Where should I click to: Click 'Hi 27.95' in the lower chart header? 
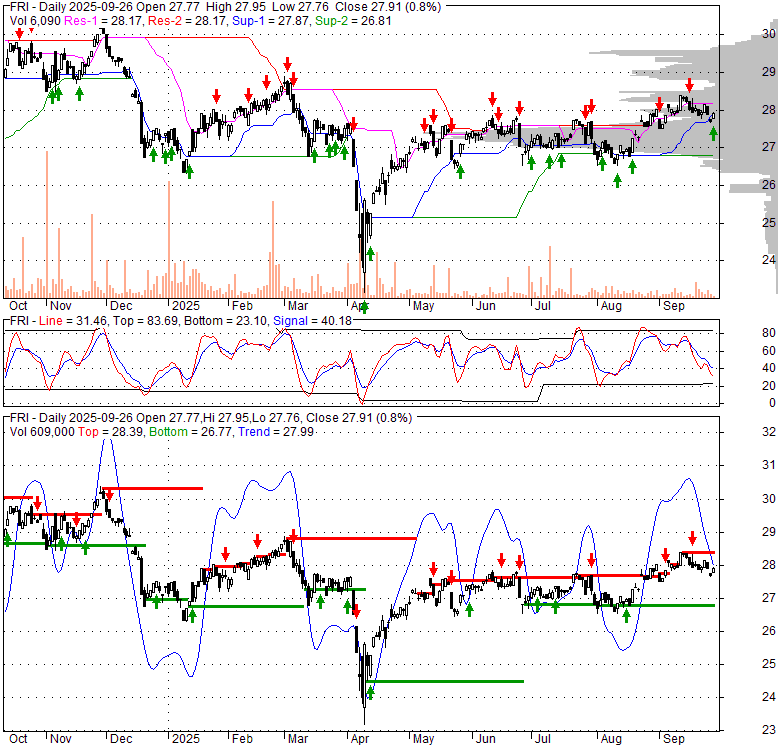pos(226,418)
